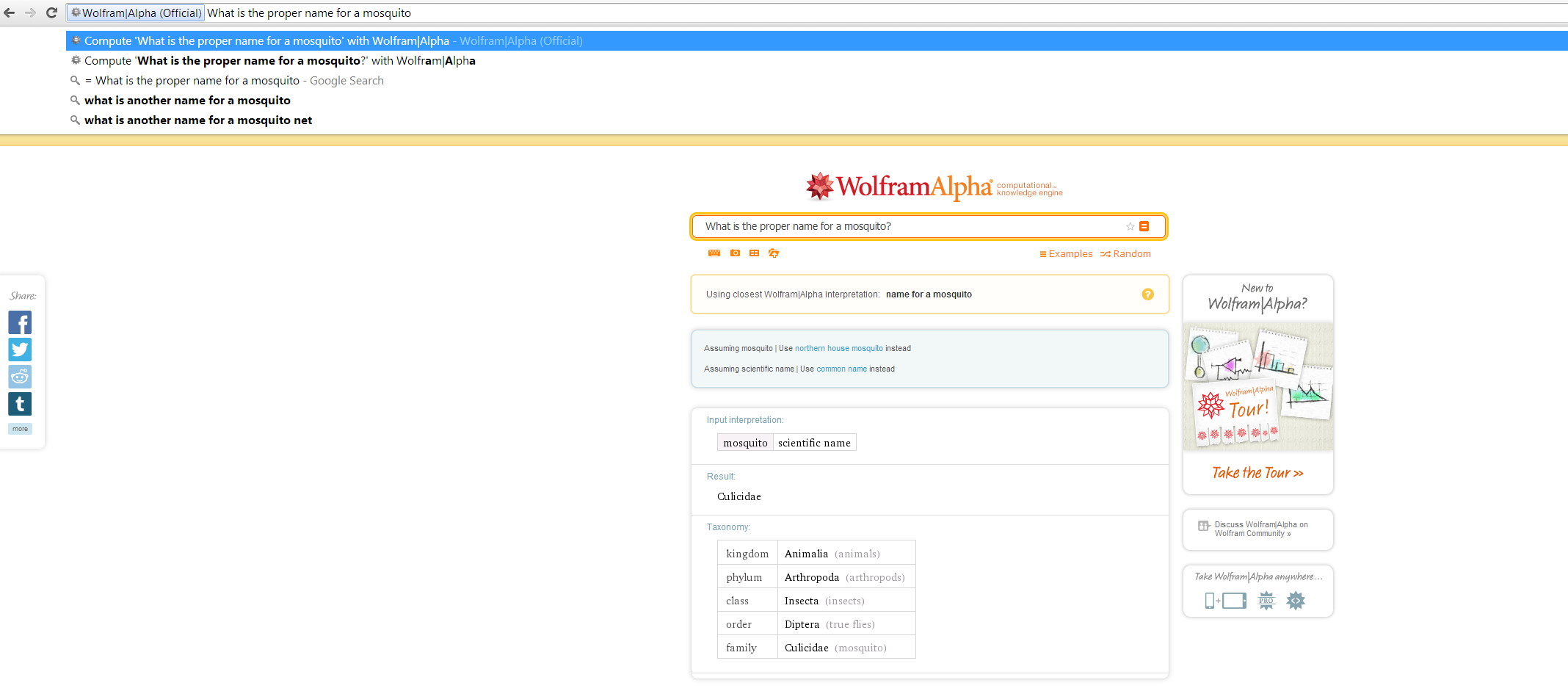
Task: Click the browser forward arrow
Action: click(x=30, y=12)
